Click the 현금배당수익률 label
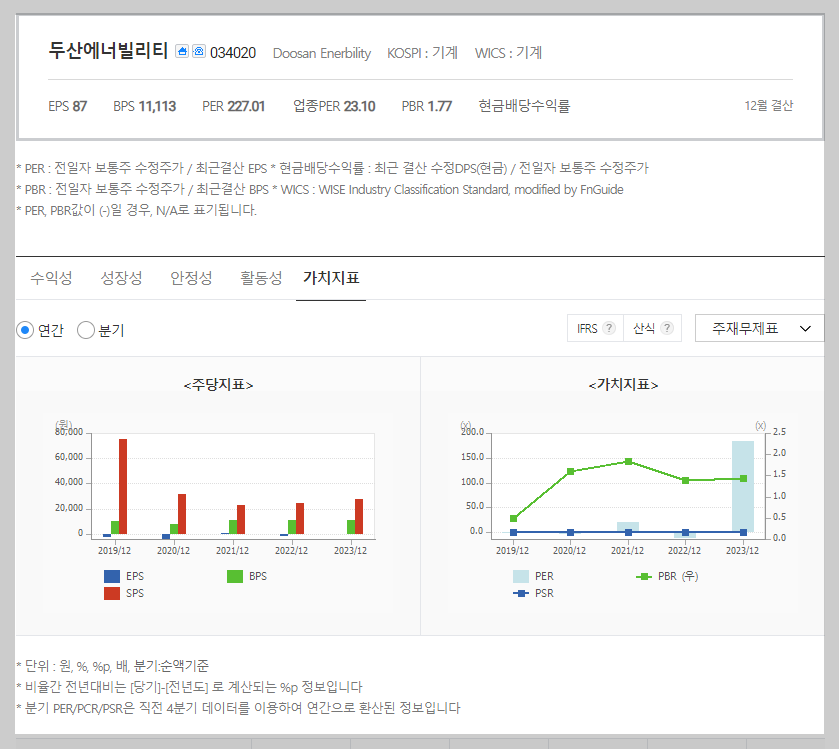 [524, 106]
